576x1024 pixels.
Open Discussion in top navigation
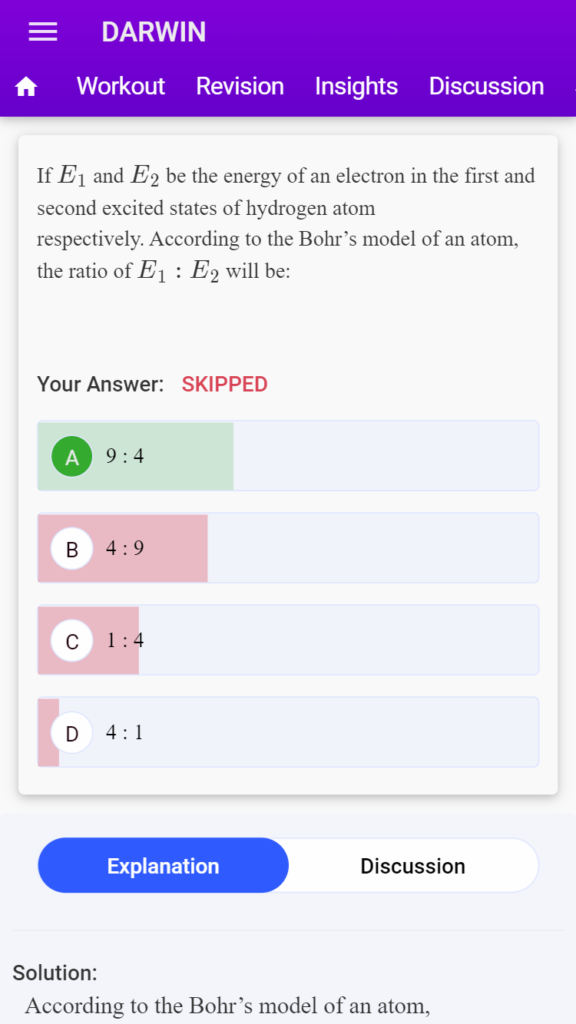click(486, 86)
